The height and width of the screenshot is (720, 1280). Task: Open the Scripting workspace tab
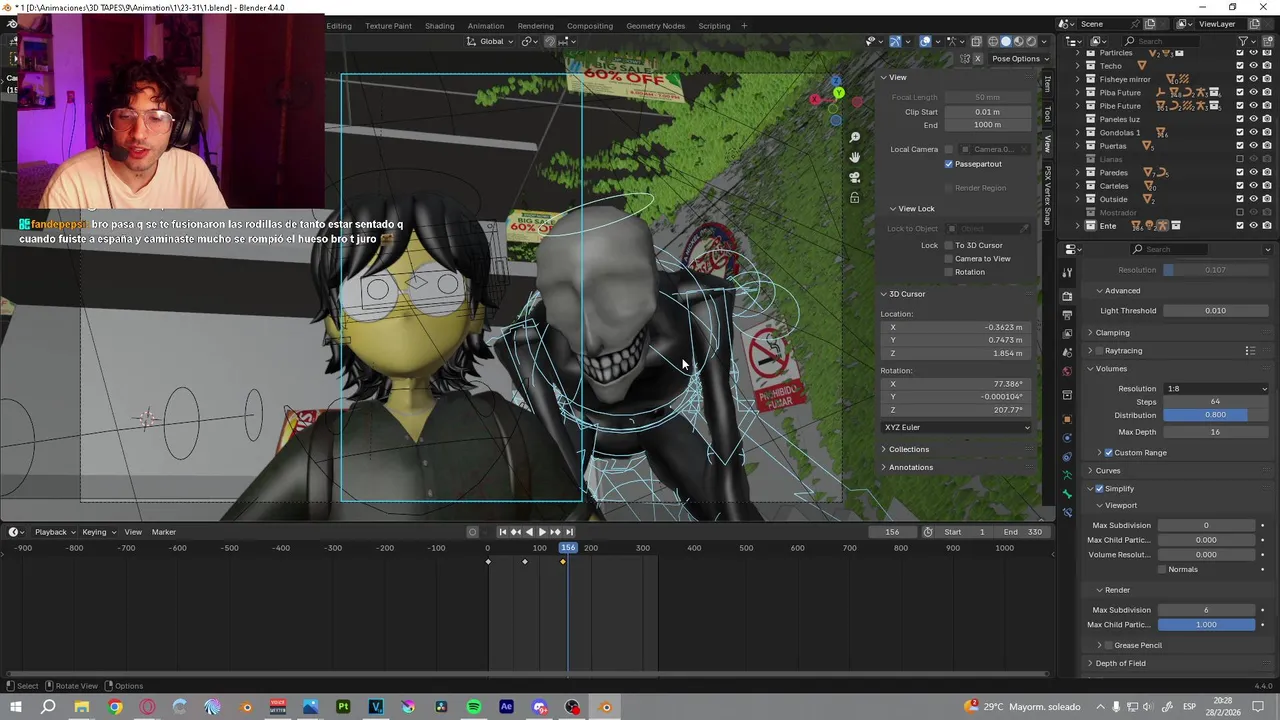tap(714, 26)
